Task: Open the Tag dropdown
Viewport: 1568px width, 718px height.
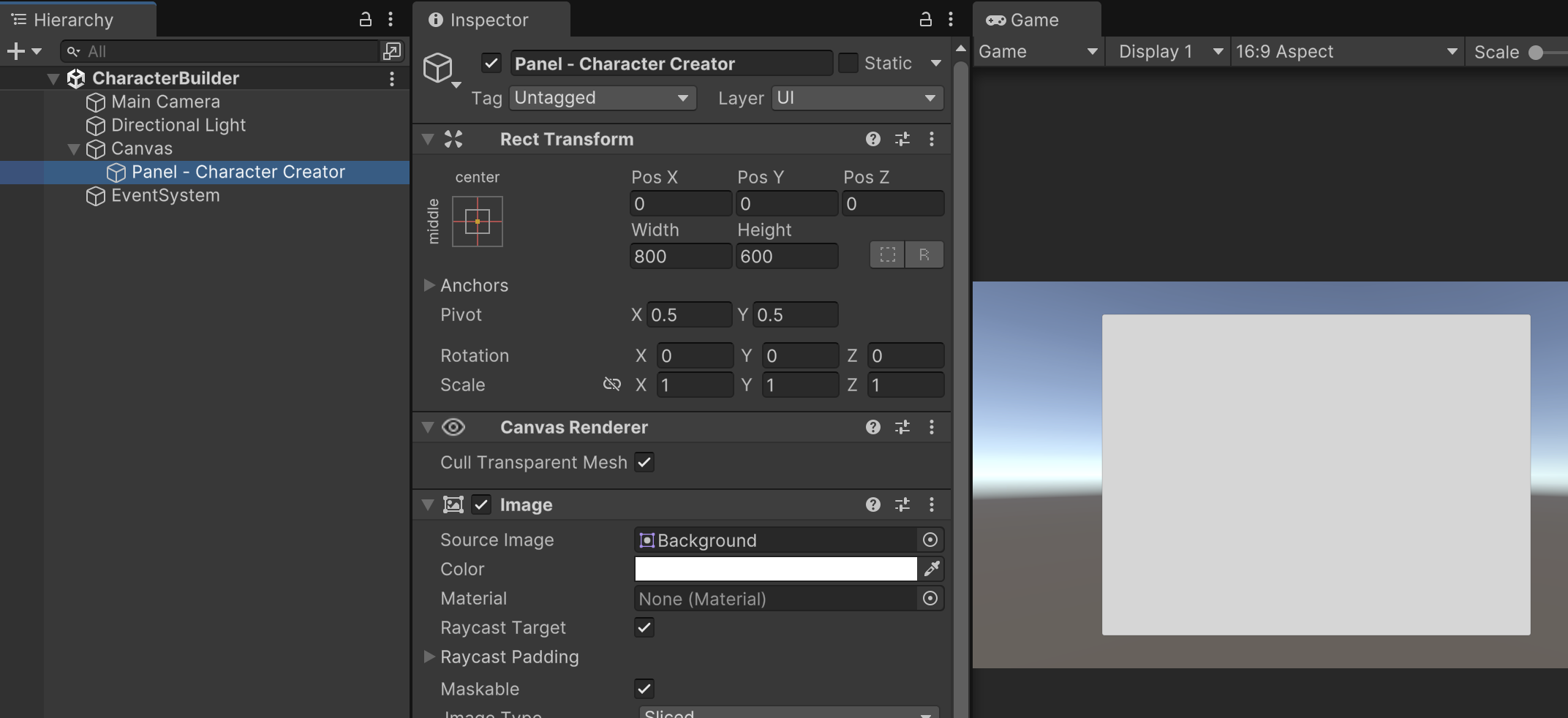Action: coord(601,98)
